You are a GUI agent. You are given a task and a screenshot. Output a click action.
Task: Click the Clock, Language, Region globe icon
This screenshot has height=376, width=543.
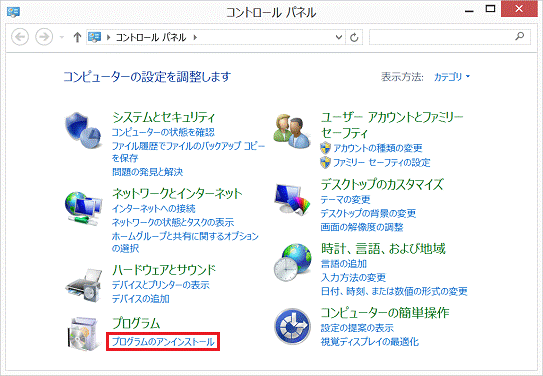tap(292, 262)
